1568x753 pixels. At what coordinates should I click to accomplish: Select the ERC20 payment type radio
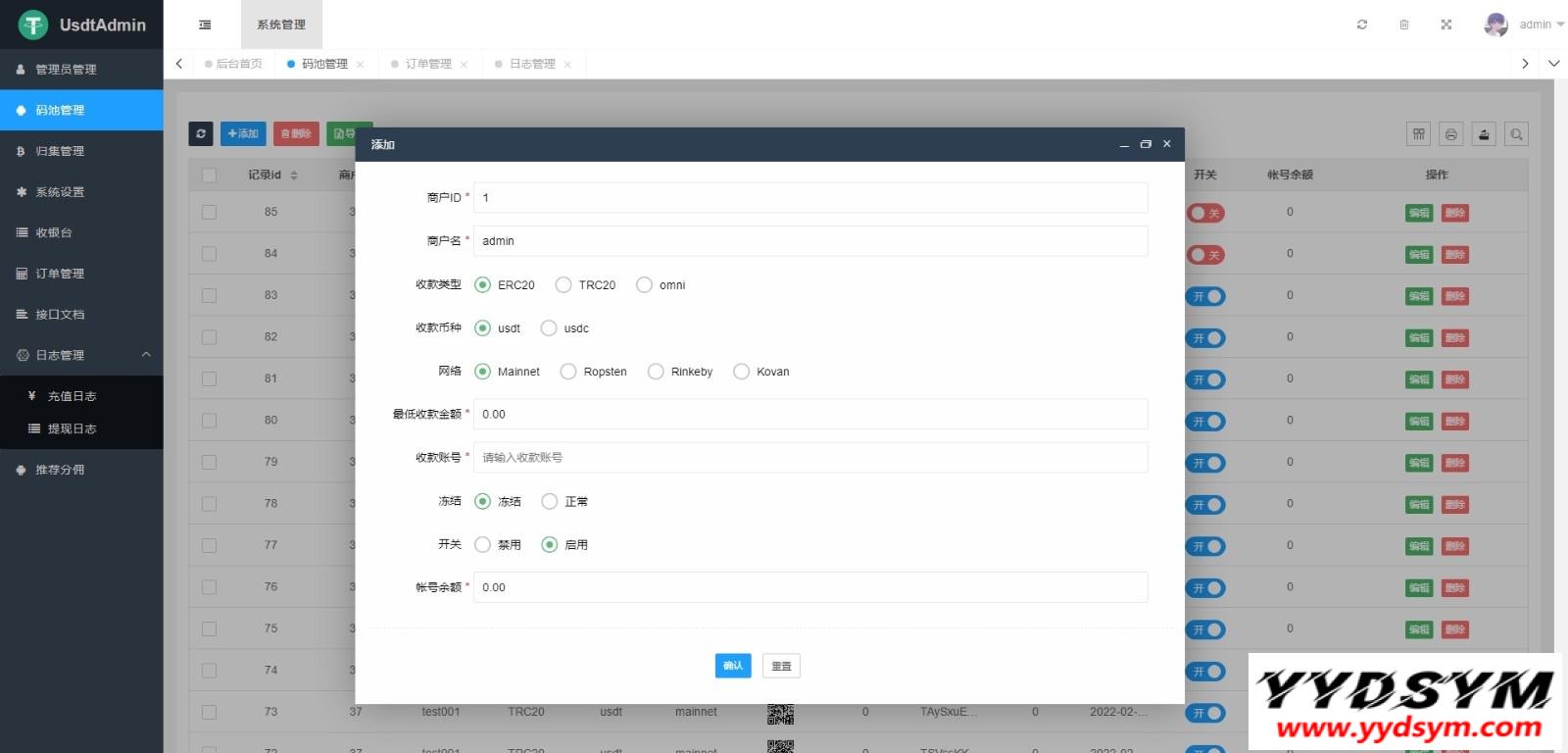point(482,285)
